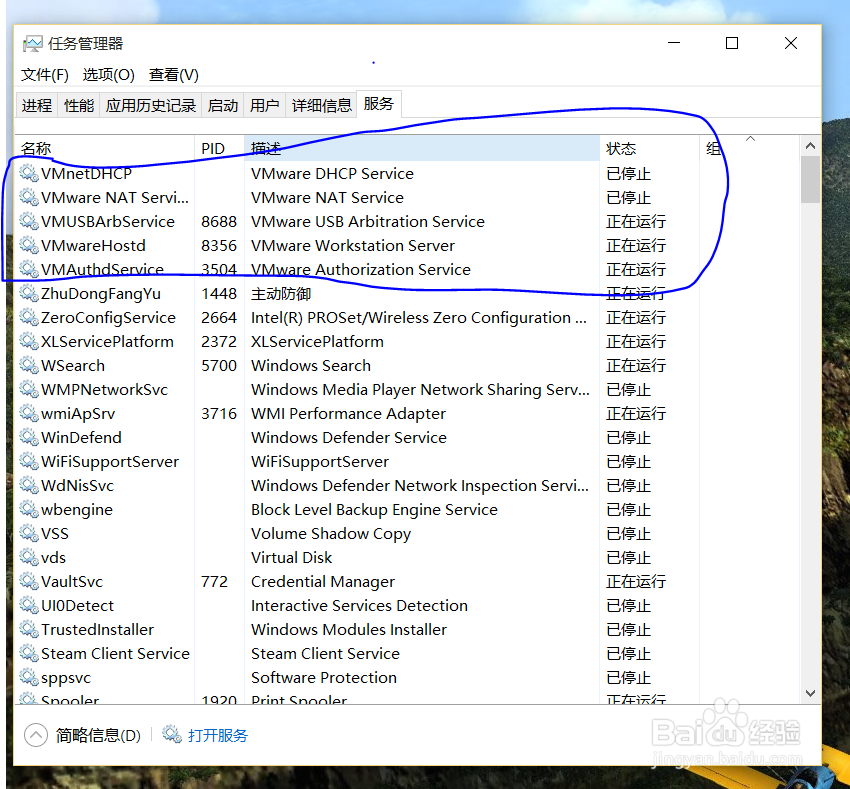Click the gear icon beside sppsvc

click(x=29, y=677)
